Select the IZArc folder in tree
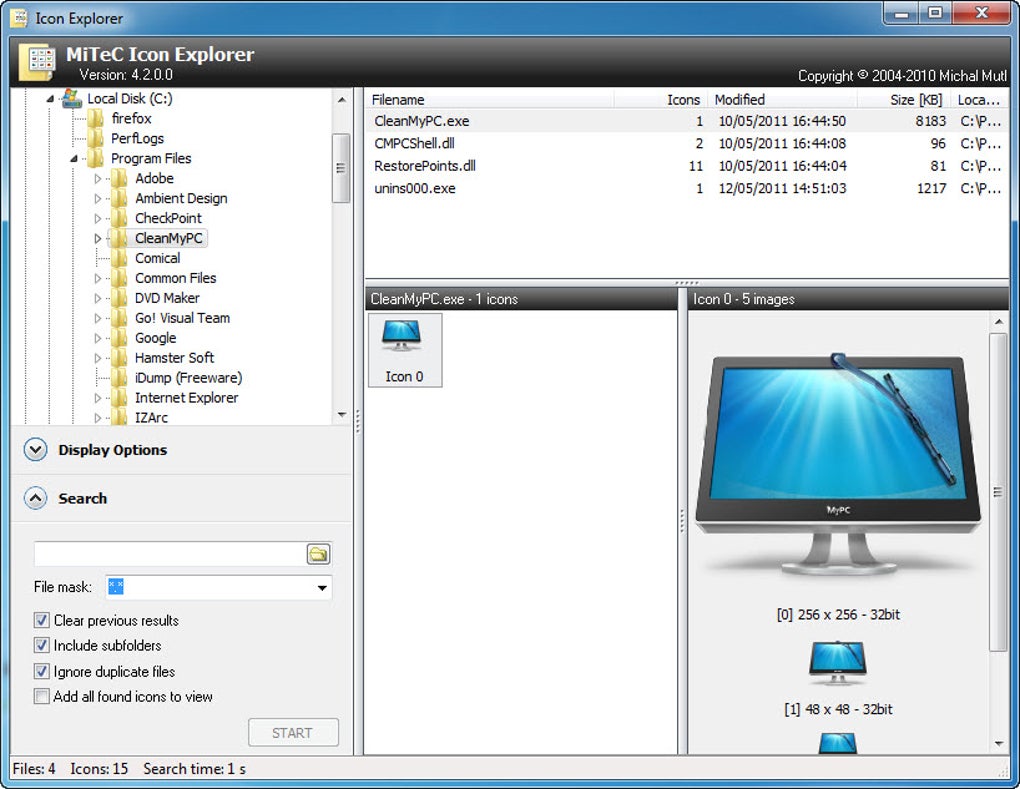Image resolution: width=1020 pixels, height=789 pixels. 151,418
